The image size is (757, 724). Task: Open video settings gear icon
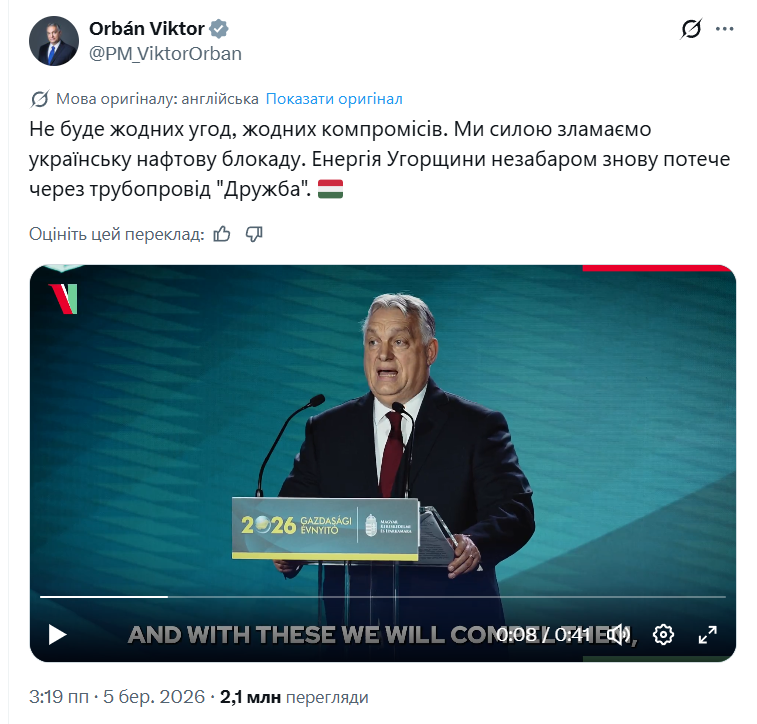[x=663, y=635]
